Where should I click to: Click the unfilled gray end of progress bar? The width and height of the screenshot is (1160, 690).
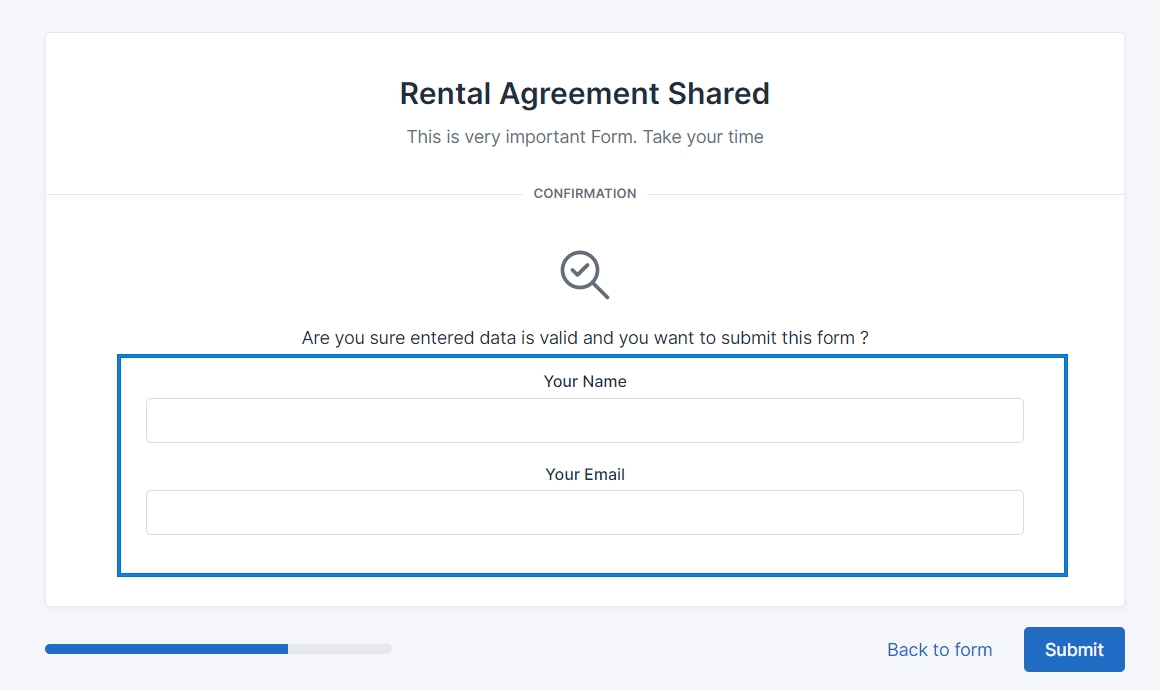(340, 649)
